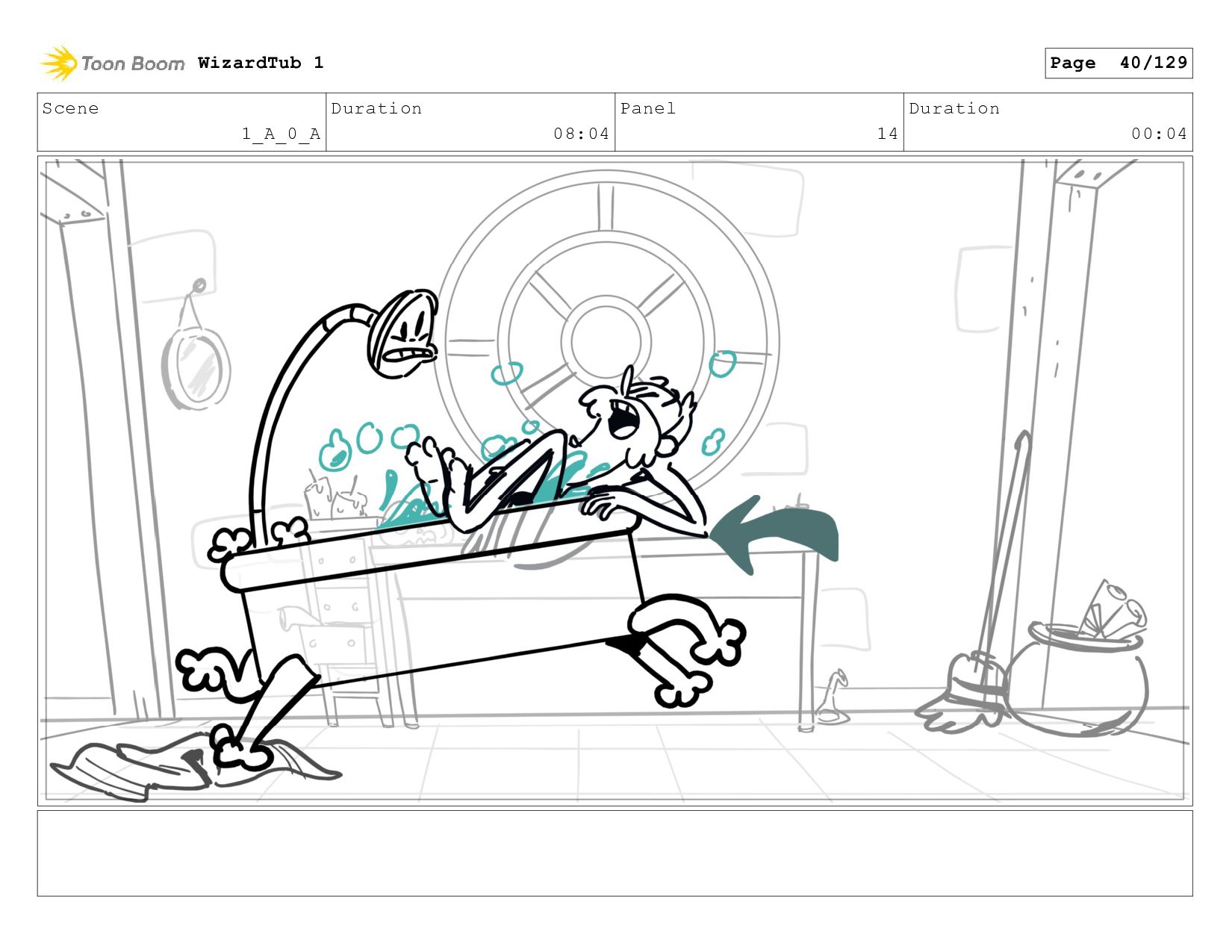Select the panel duration value 00:04
This screenshot has height=952, width=1232.
(x=1159, y=134)
